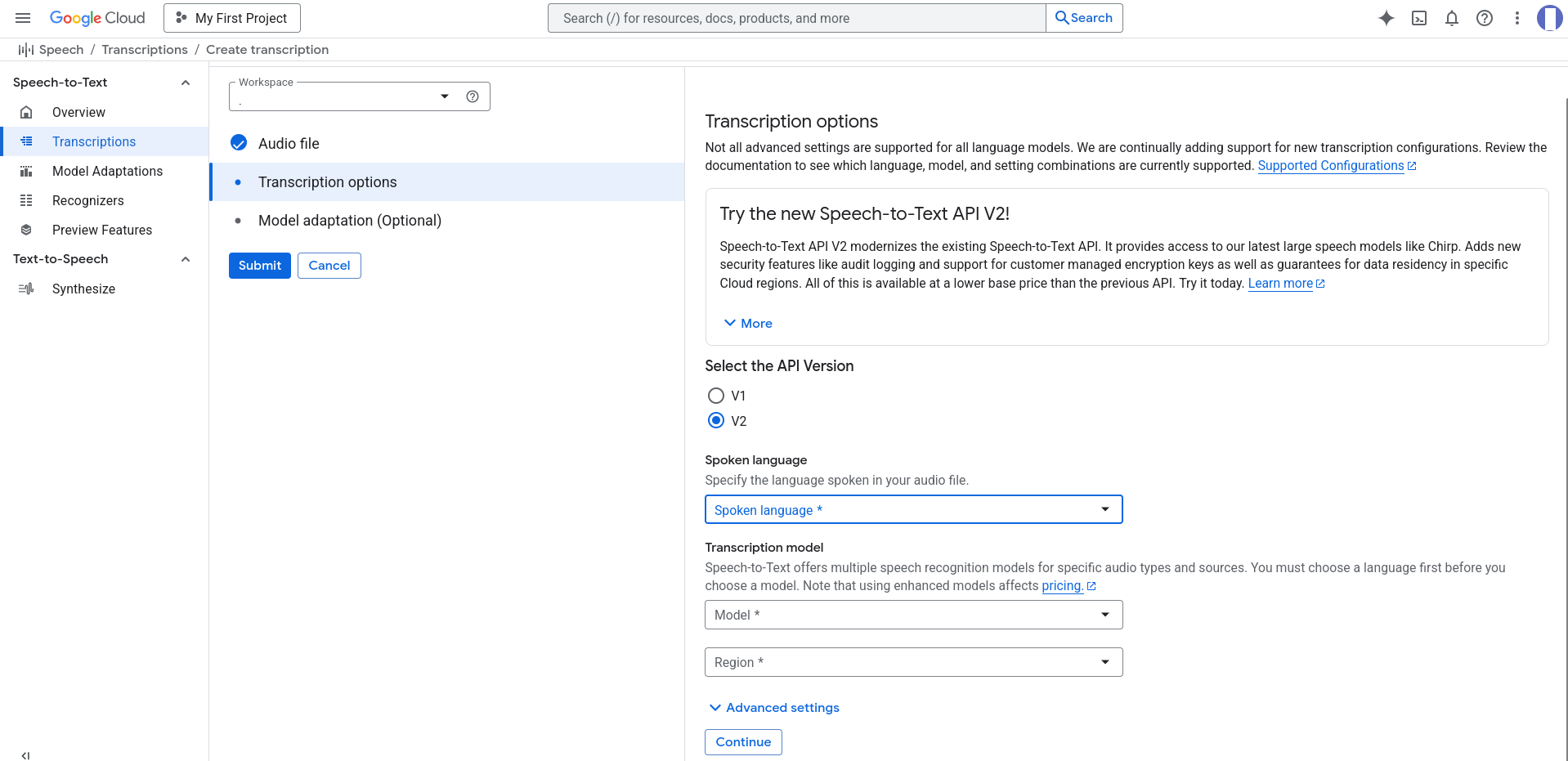The height and width of the screenshot is (761, 1568).
Task: Select the V2 API version radio button
Action: 716,421
